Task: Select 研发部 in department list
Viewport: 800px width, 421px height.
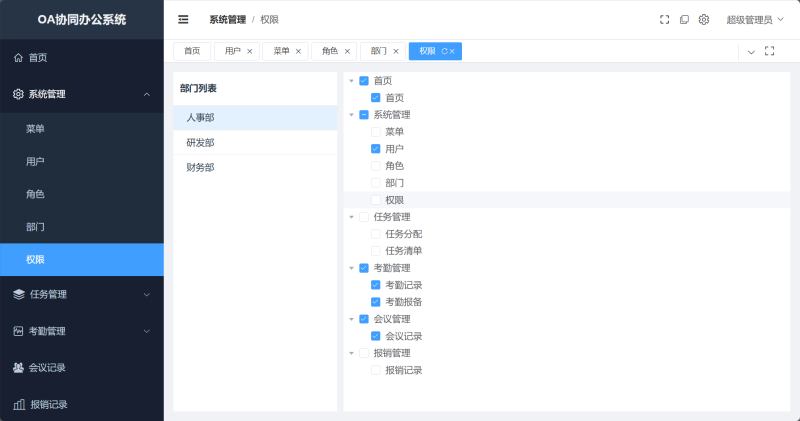Action: [x=255, y=142]
